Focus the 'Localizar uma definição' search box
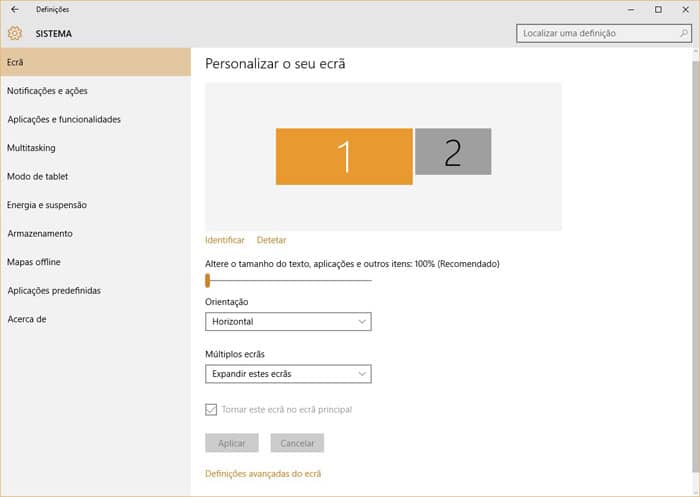Screen dimensions: 700x497 point(604,33)
